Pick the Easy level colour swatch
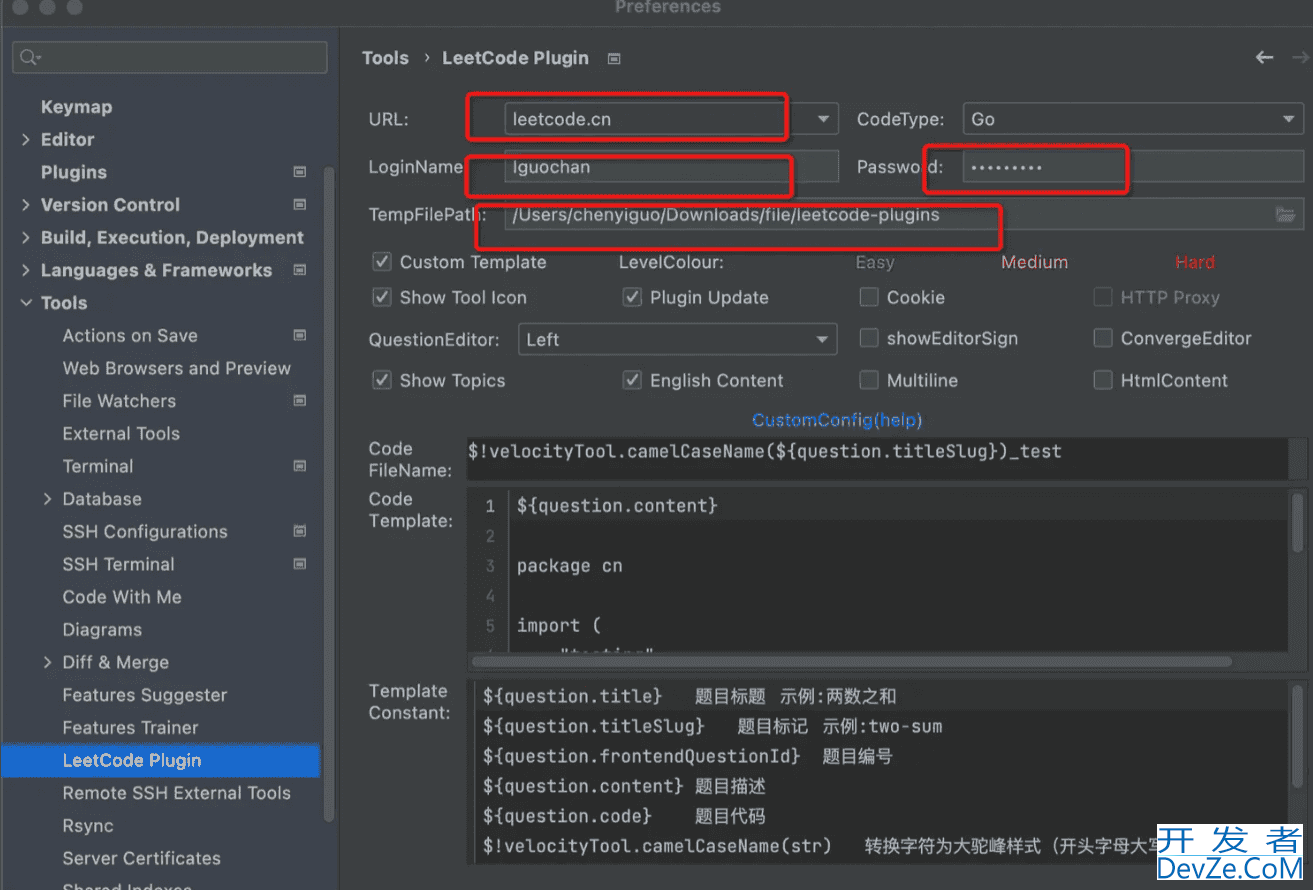 (875, 262)
